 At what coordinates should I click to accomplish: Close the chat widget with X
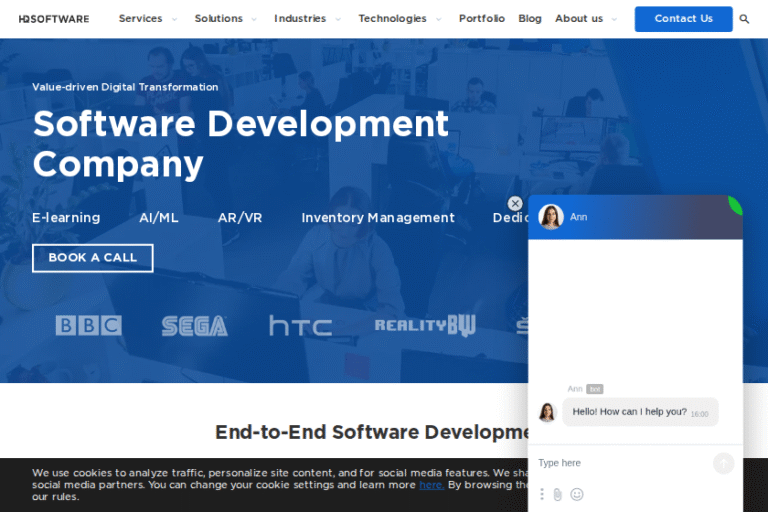515,203
